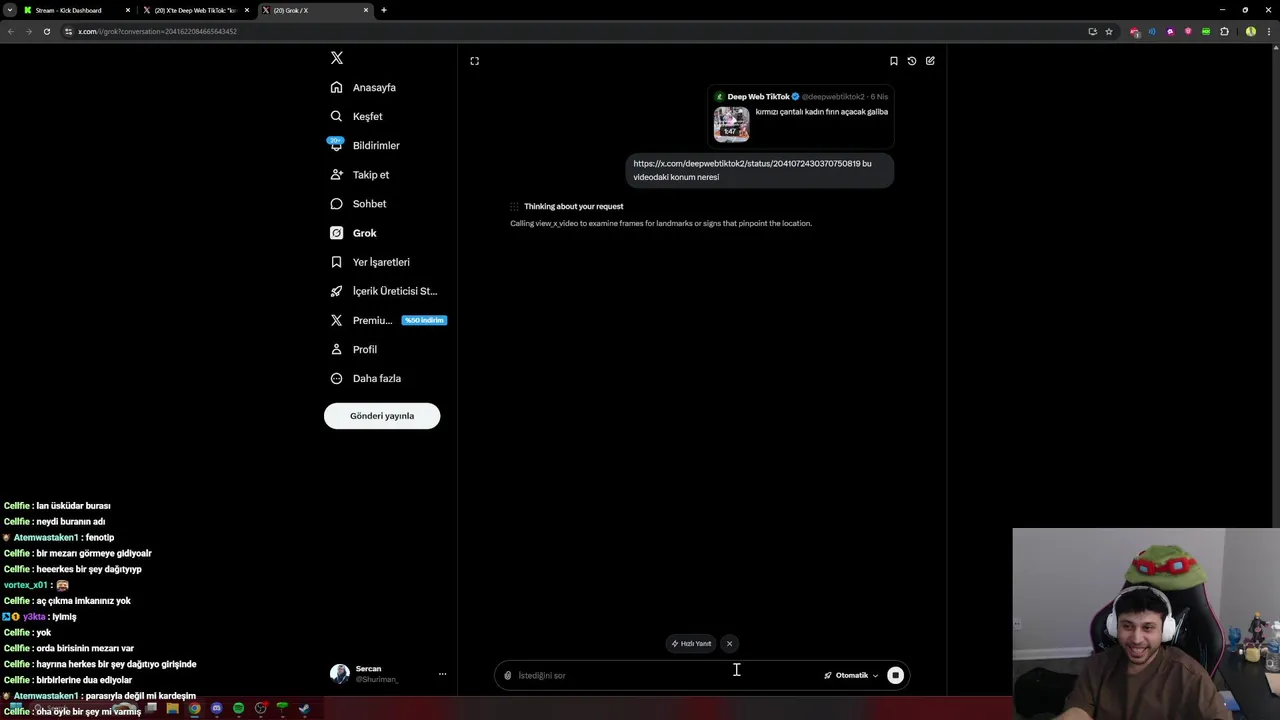Open account more options ellipsis

pyautogui.click(x=442, y=674)
